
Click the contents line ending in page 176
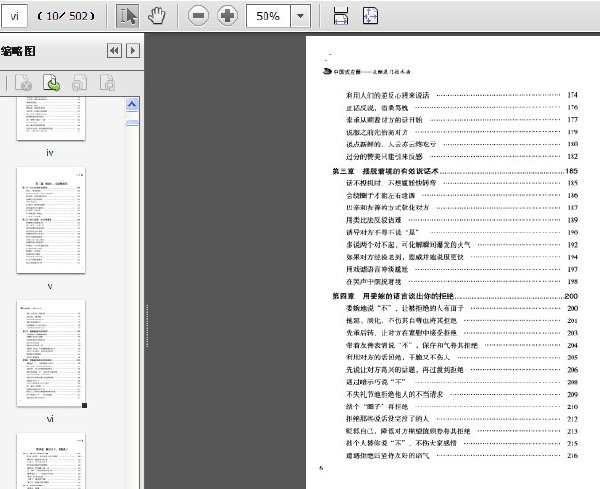[x=461, y=108]
